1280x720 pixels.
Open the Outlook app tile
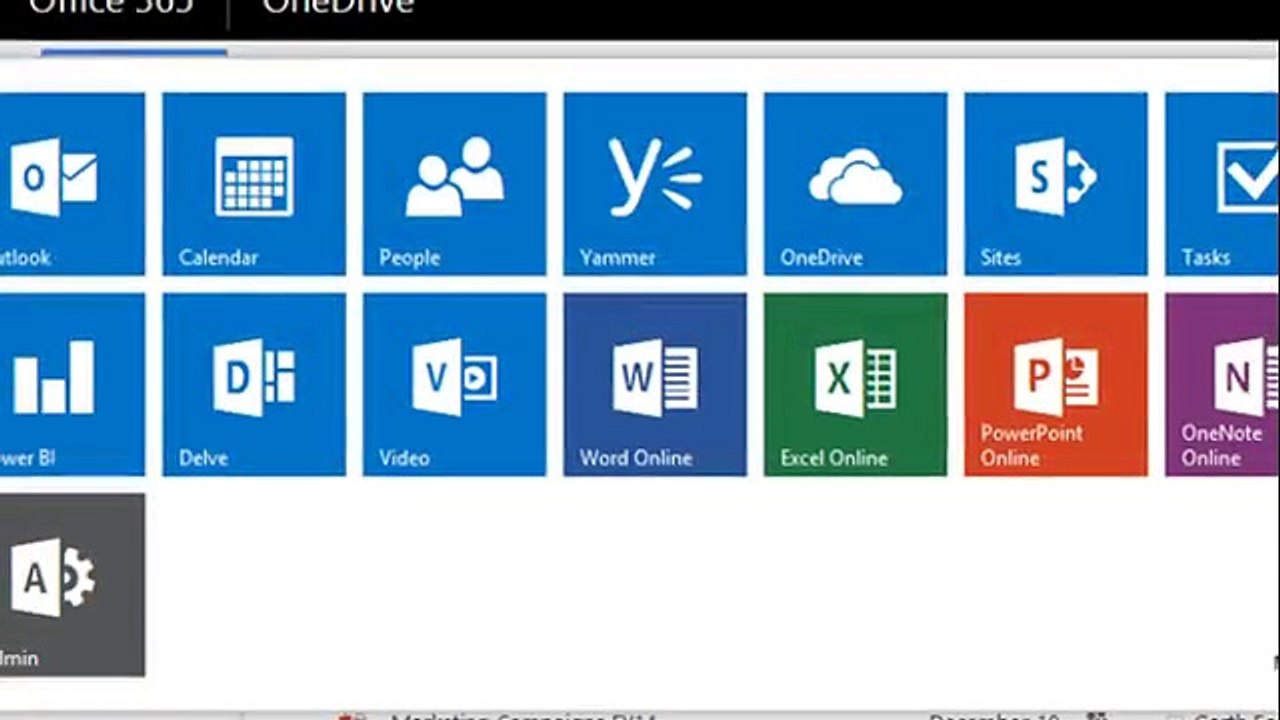[72, 184]
